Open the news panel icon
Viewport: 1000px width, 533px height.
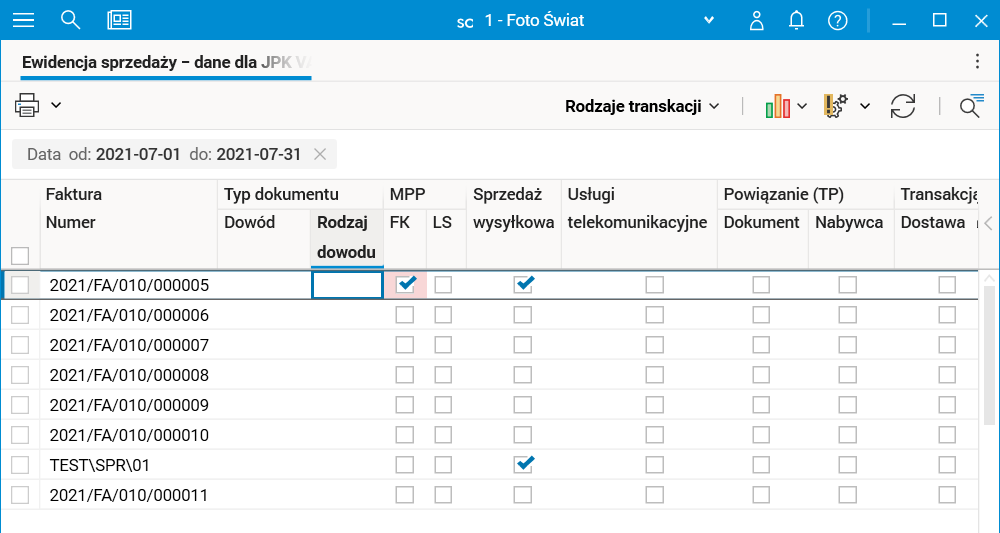(x=120, y=20)
